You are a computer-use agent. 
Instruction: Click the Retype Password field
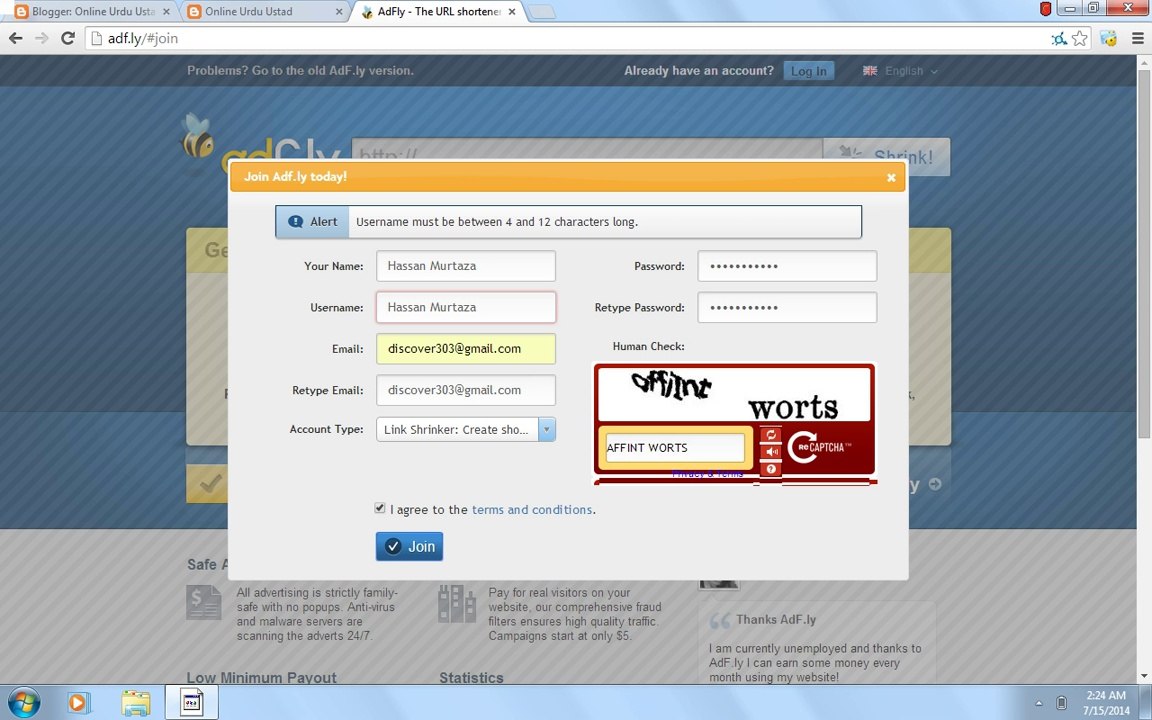(x=787, y=307)
